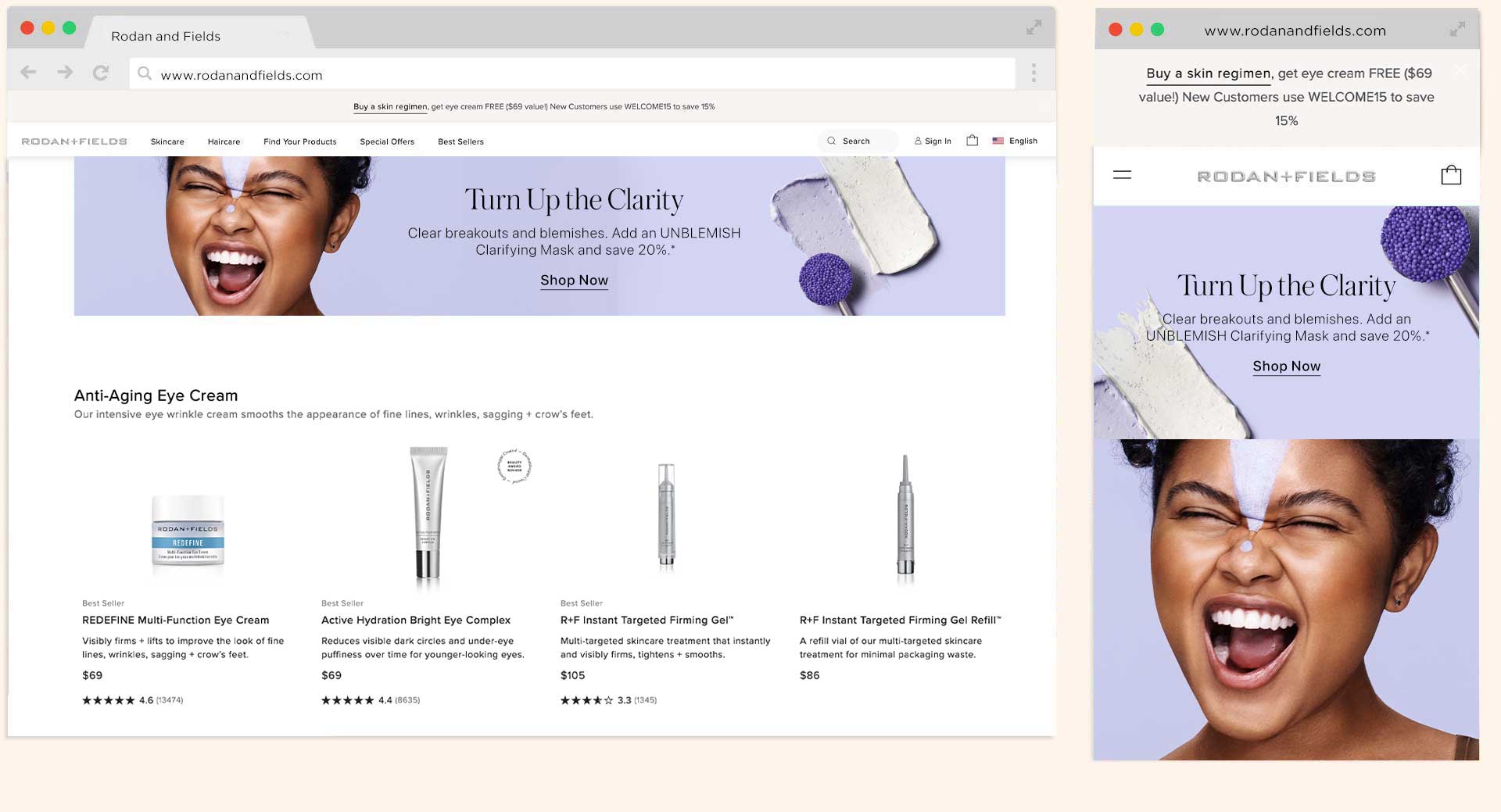
Task: Click the 4.6 star rating for REDEFINE cream
Action: coord(132,700)
